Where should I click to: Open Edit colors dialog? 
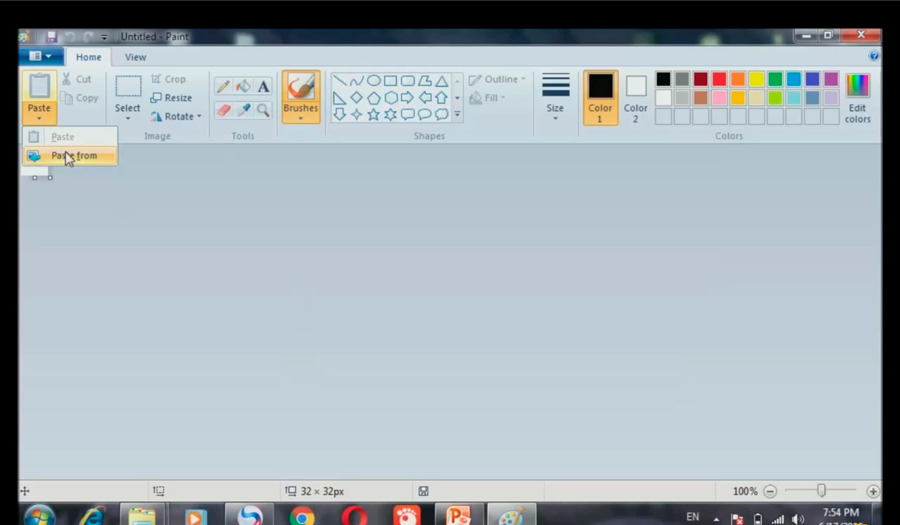[x=858, y=98]
